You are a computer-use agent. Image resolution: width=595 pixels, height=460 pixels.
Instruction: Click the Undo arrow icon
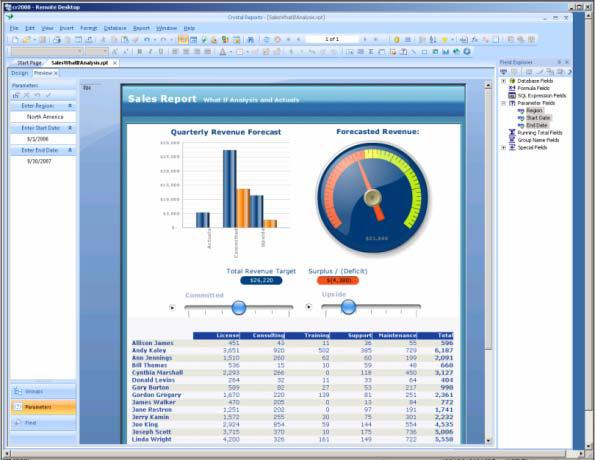(147, 39)
